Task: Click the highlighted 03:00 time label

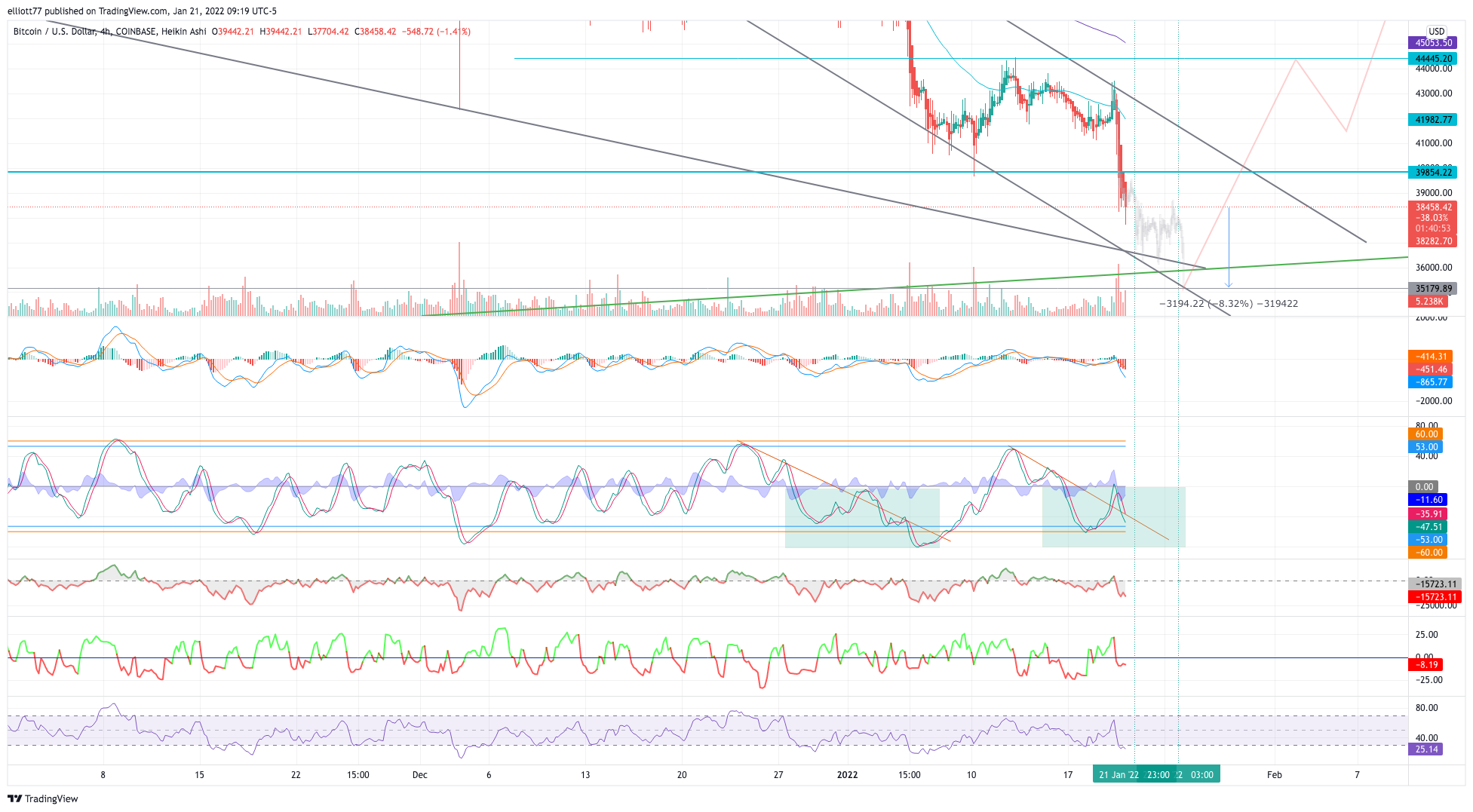Action: [x=1201, y=775]
